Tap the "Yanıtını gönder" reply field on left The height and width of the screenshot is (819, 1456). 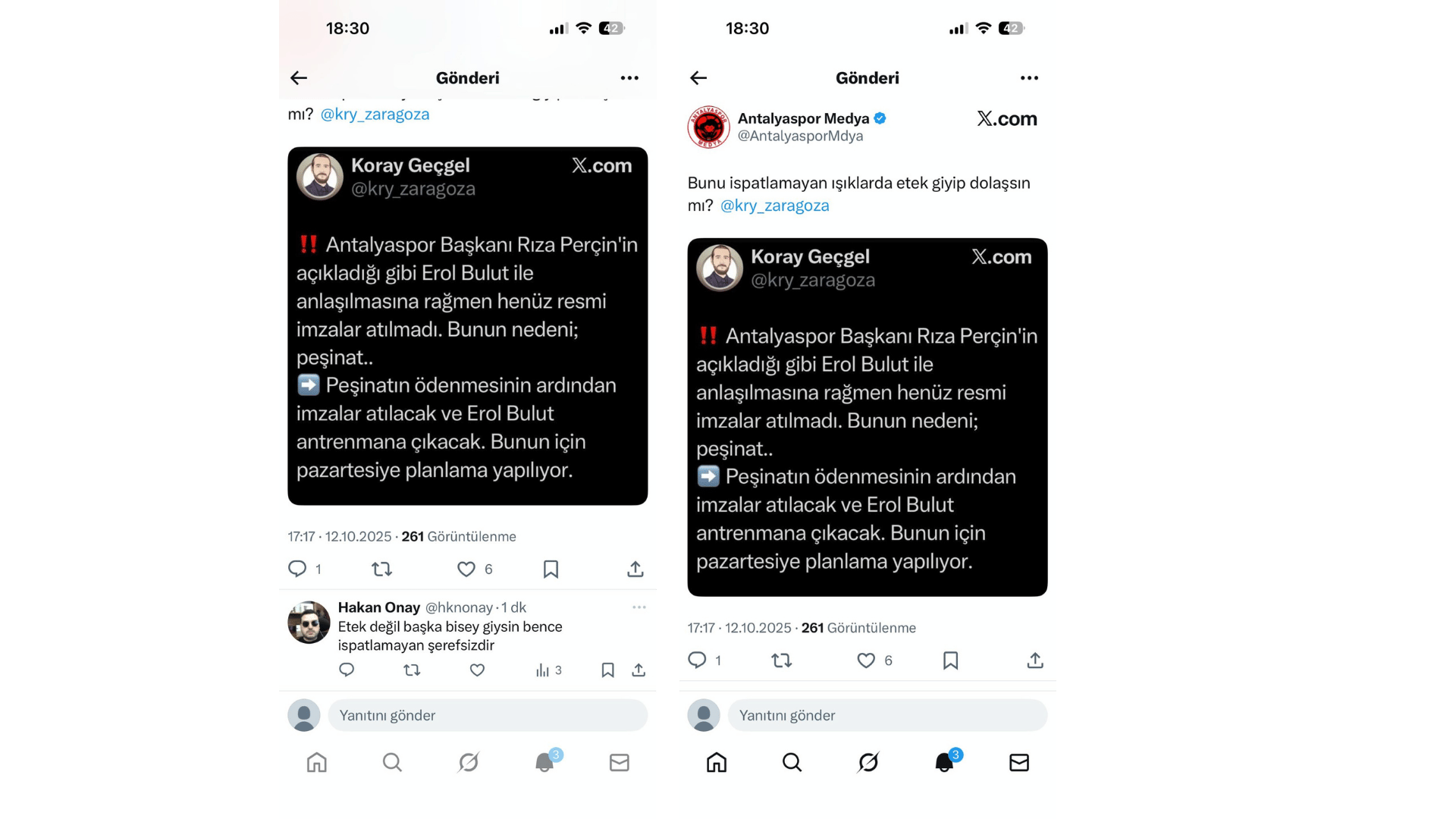488,715
